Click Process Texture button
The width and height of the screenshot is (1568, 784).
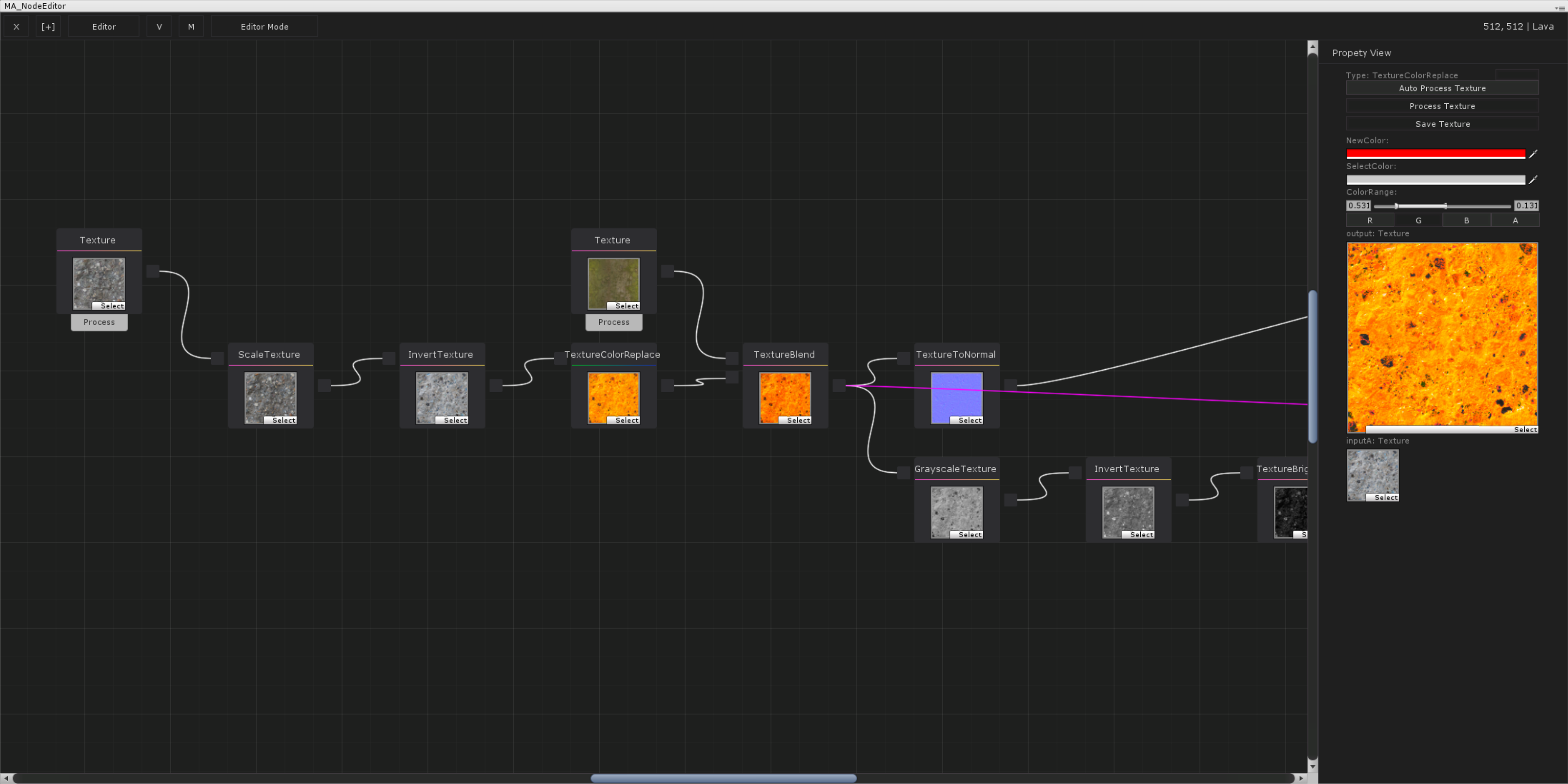[x=1442, y=106]
